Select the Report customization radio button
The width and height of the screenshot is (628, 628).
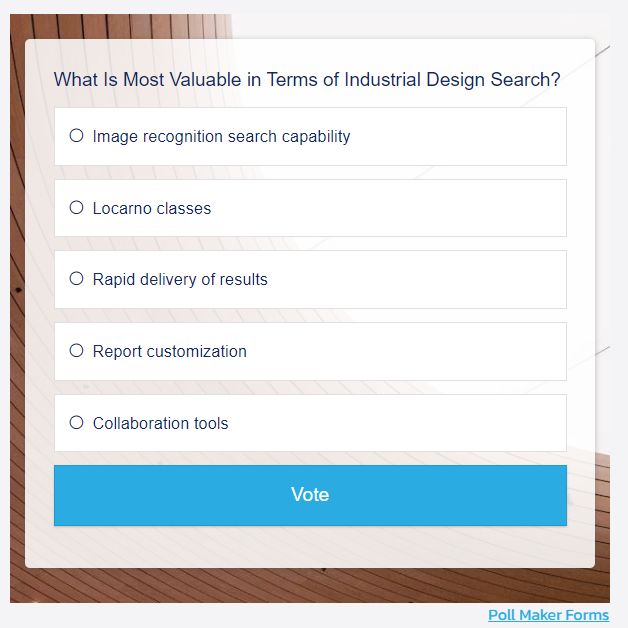(x=76, y=351)
